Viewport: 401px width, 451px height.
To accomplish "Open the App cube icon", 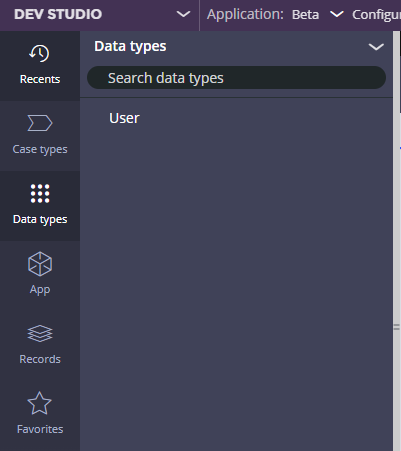I will 40,264.
